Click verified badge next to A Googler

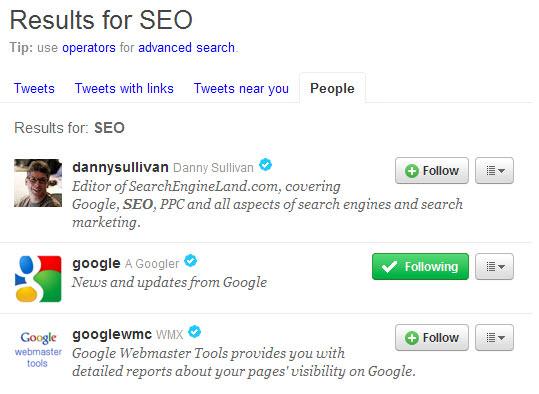click(x=190, y=261)
